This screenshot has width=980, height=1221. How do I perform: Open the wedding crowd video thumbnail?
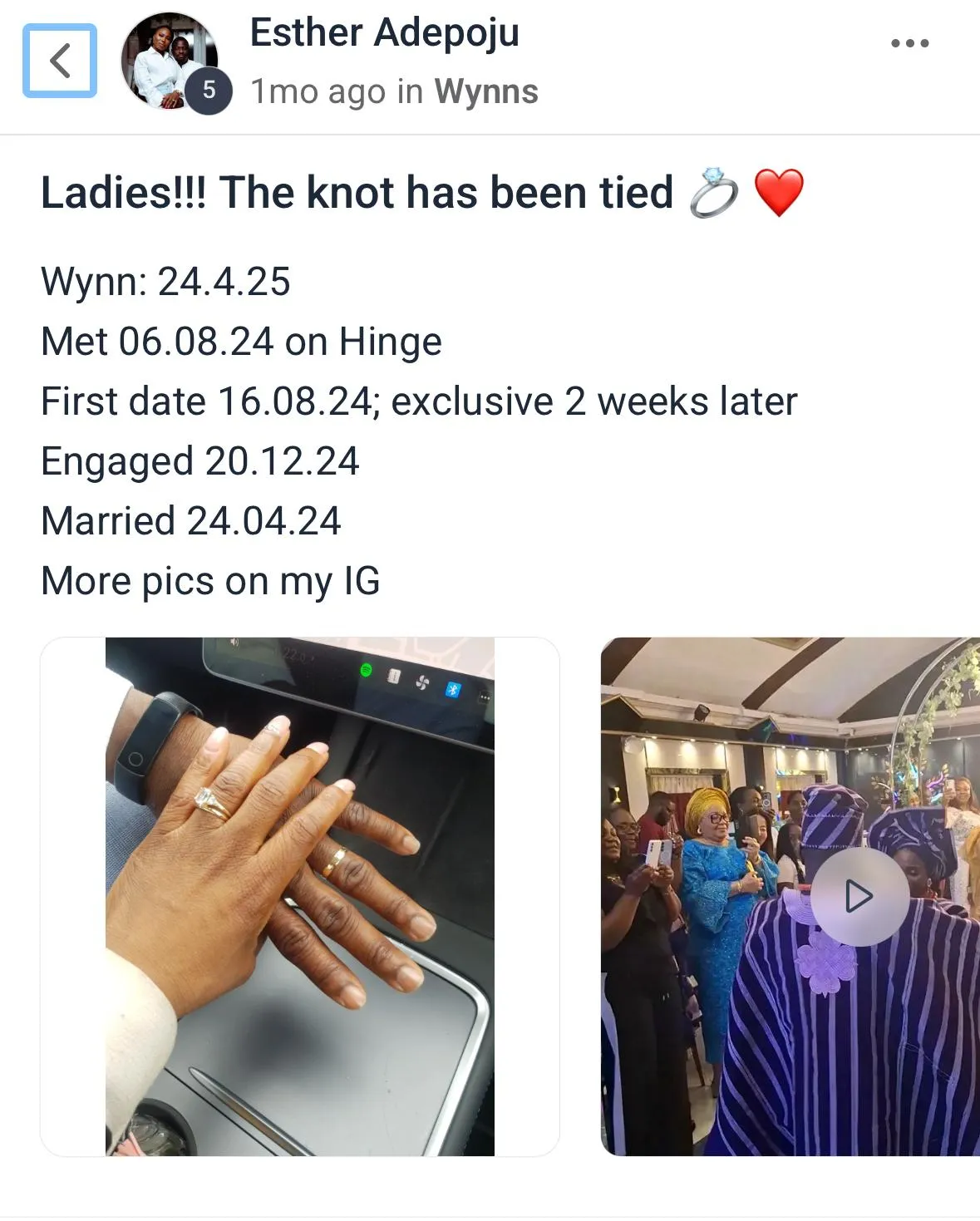[790, 896]
